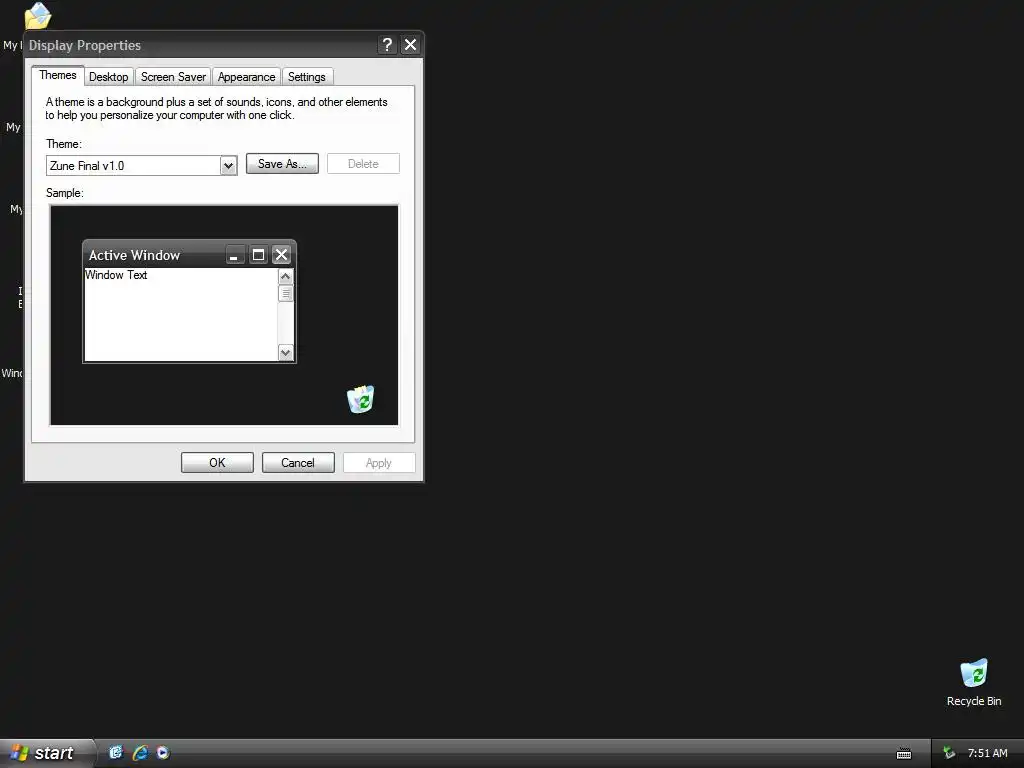This screenshot has width=1024, height=768.
Task: Click the Theme: label
Action: pos(63,144)
